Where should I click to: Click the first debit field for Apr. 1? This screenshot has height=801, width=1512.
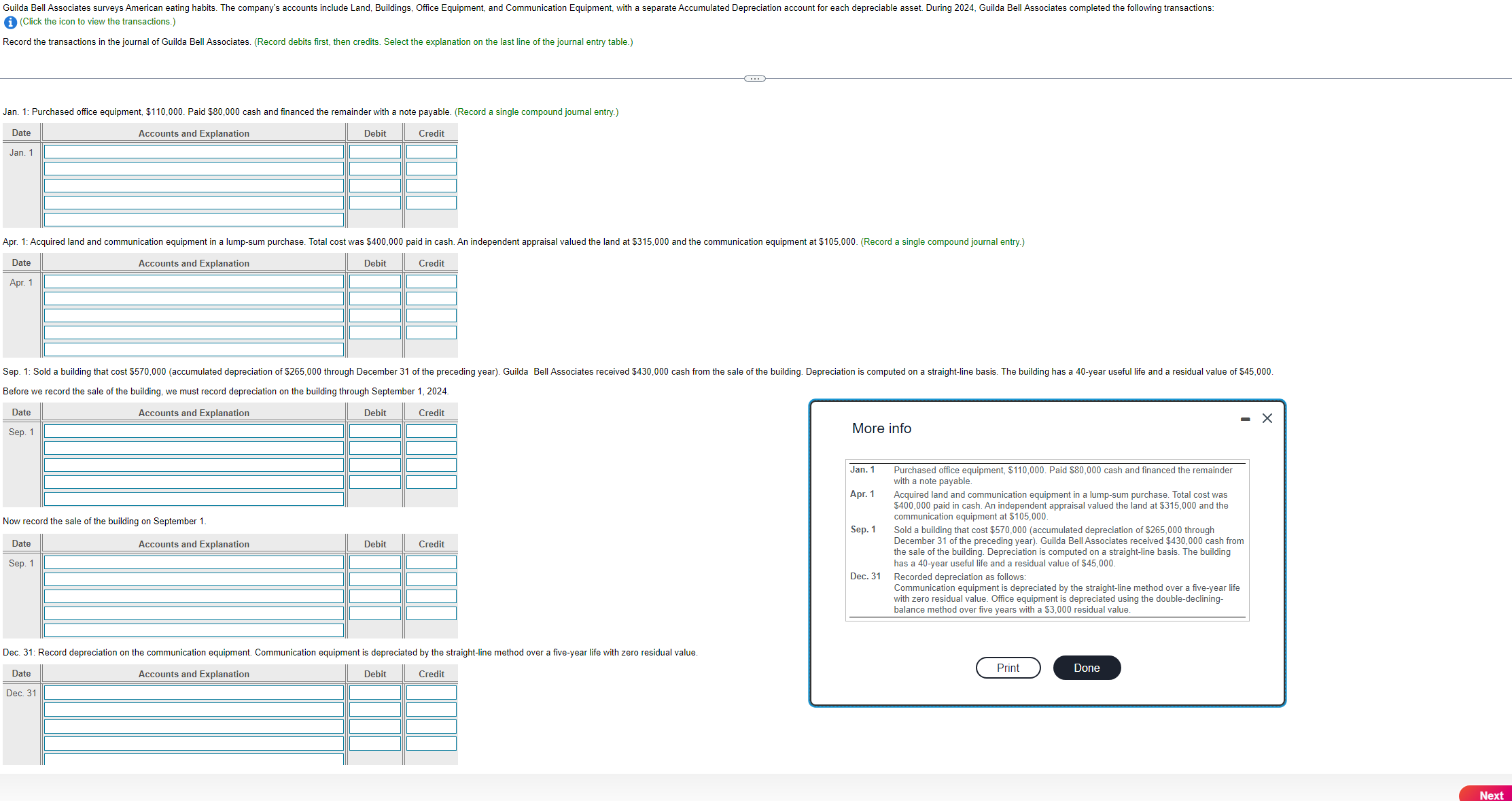[x=374, y=282]
